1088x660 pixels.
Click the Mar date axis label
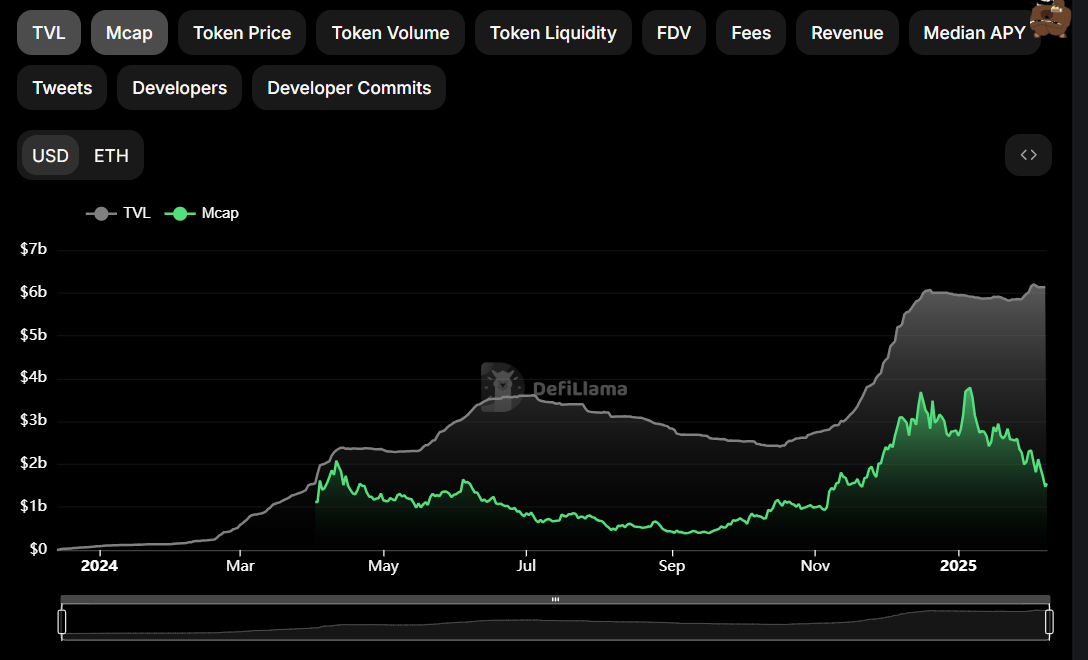(x=240, y=566)
